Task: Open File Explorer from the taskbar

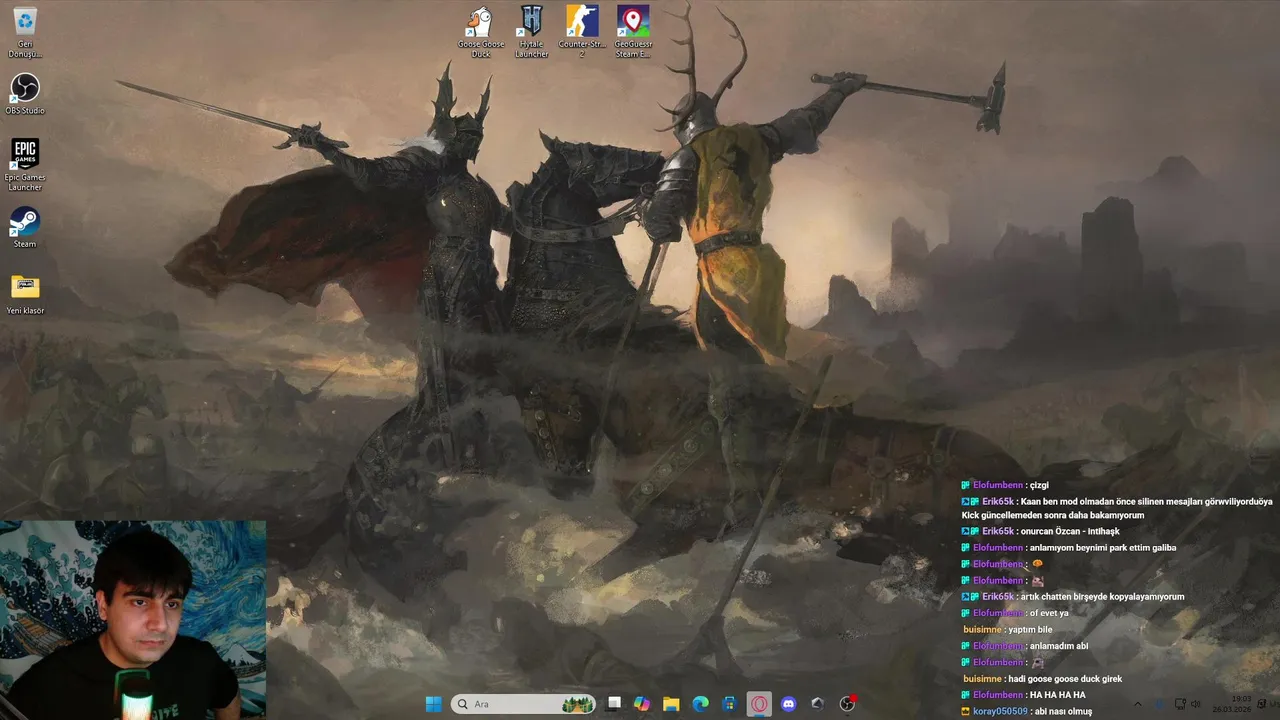Action: (671, 704)
